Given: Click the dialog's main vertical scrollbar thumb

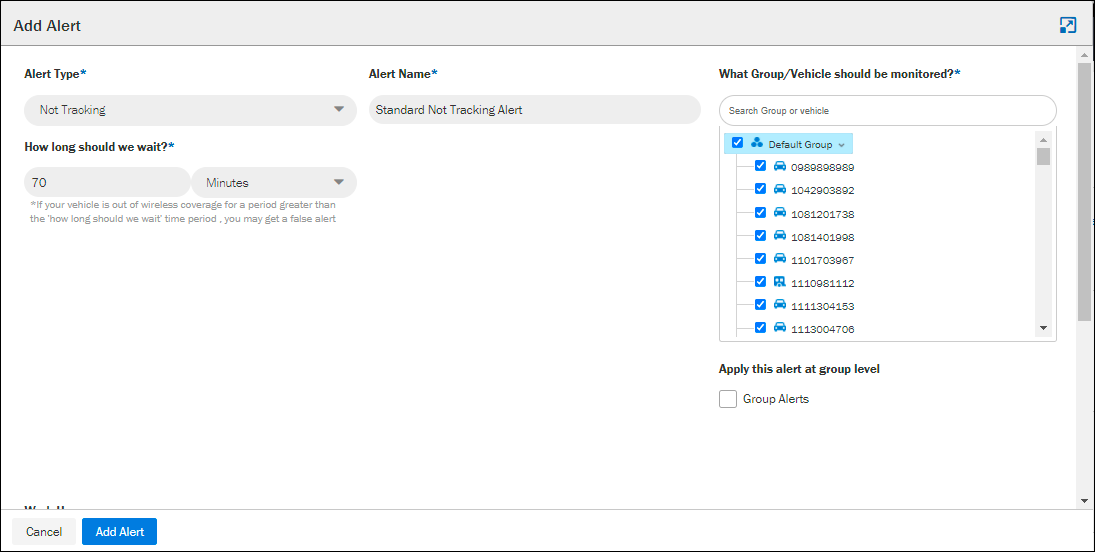Looking at the screenshot, I should (x=1085, y=192).
